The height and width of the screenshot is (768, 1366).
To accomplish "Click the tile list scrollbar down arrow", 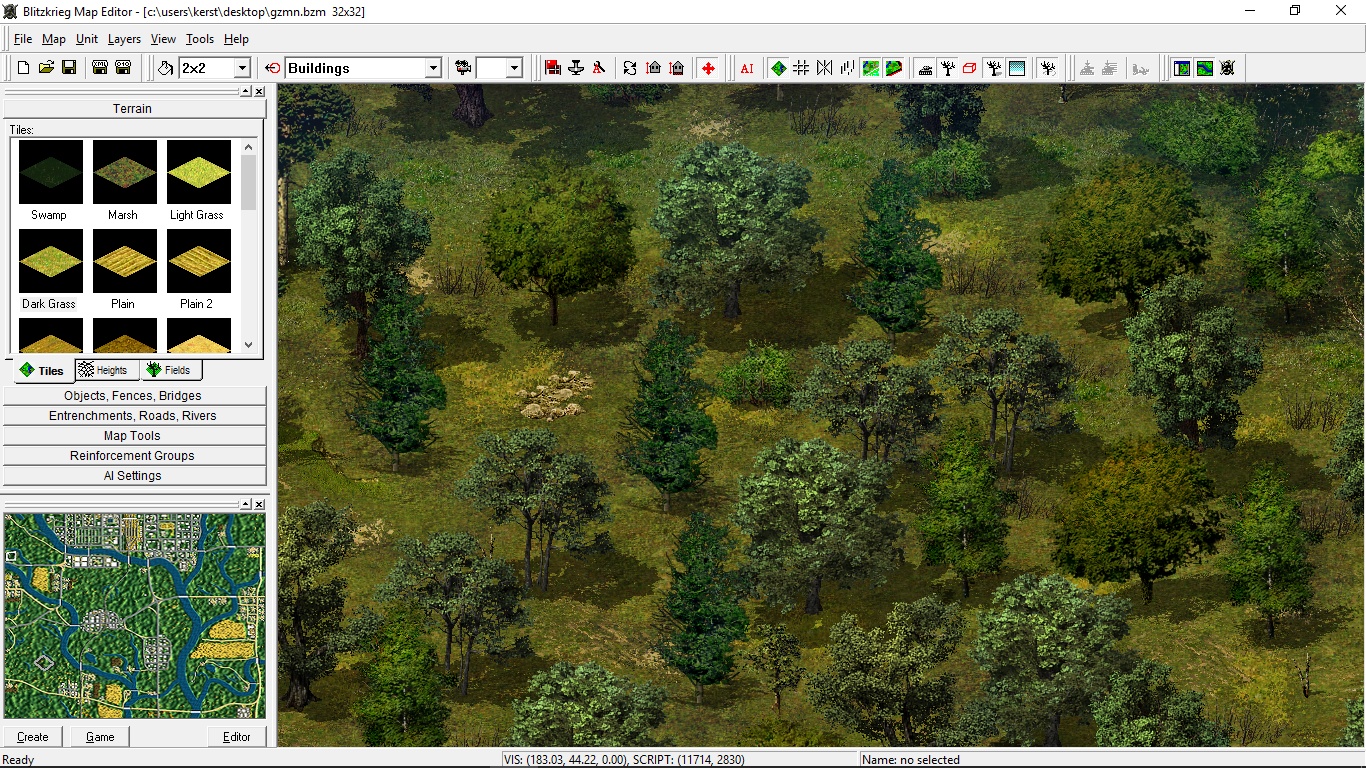I will click(x=249, y=345).
